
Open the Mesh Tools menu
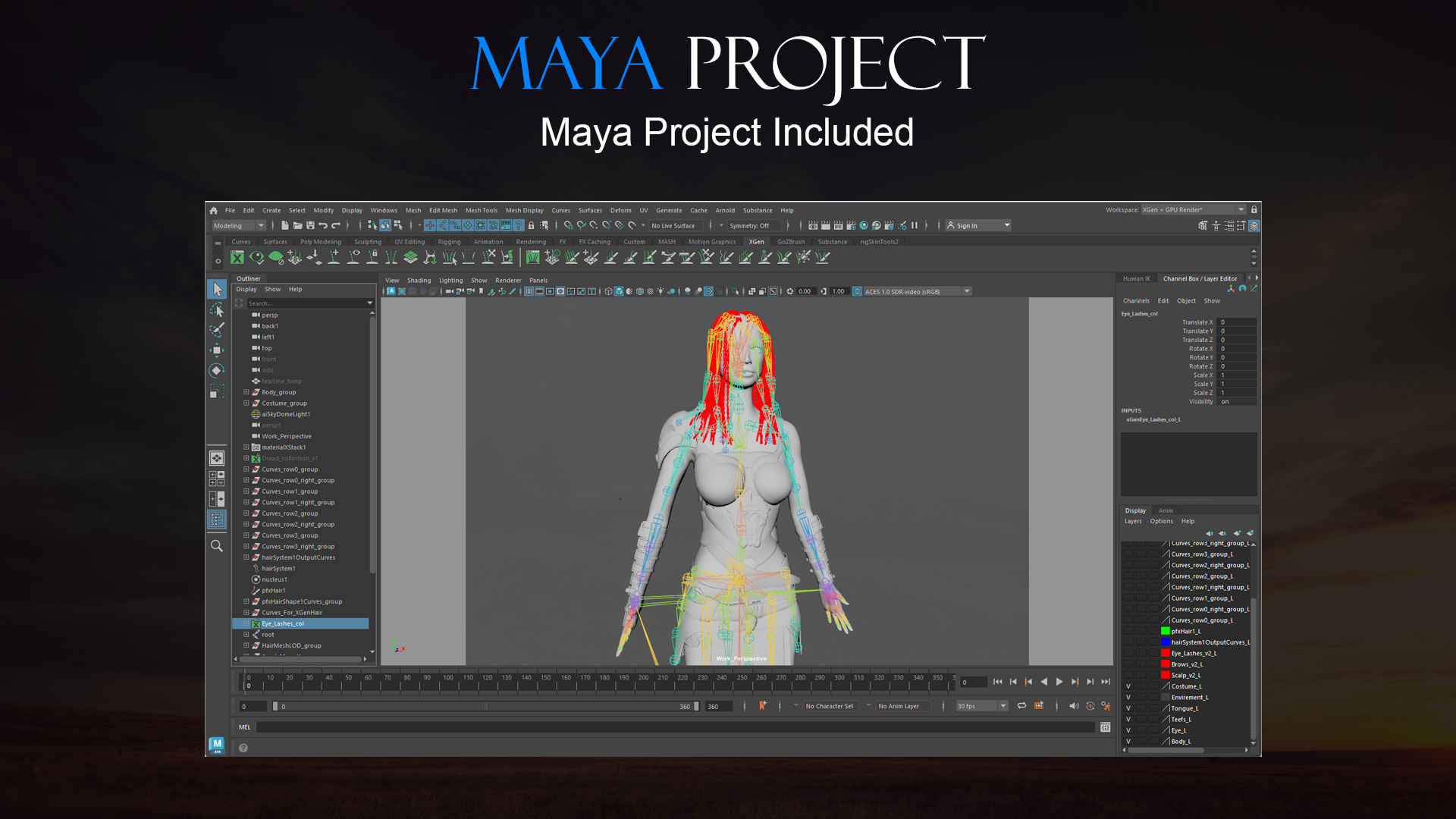coord(481,210)
